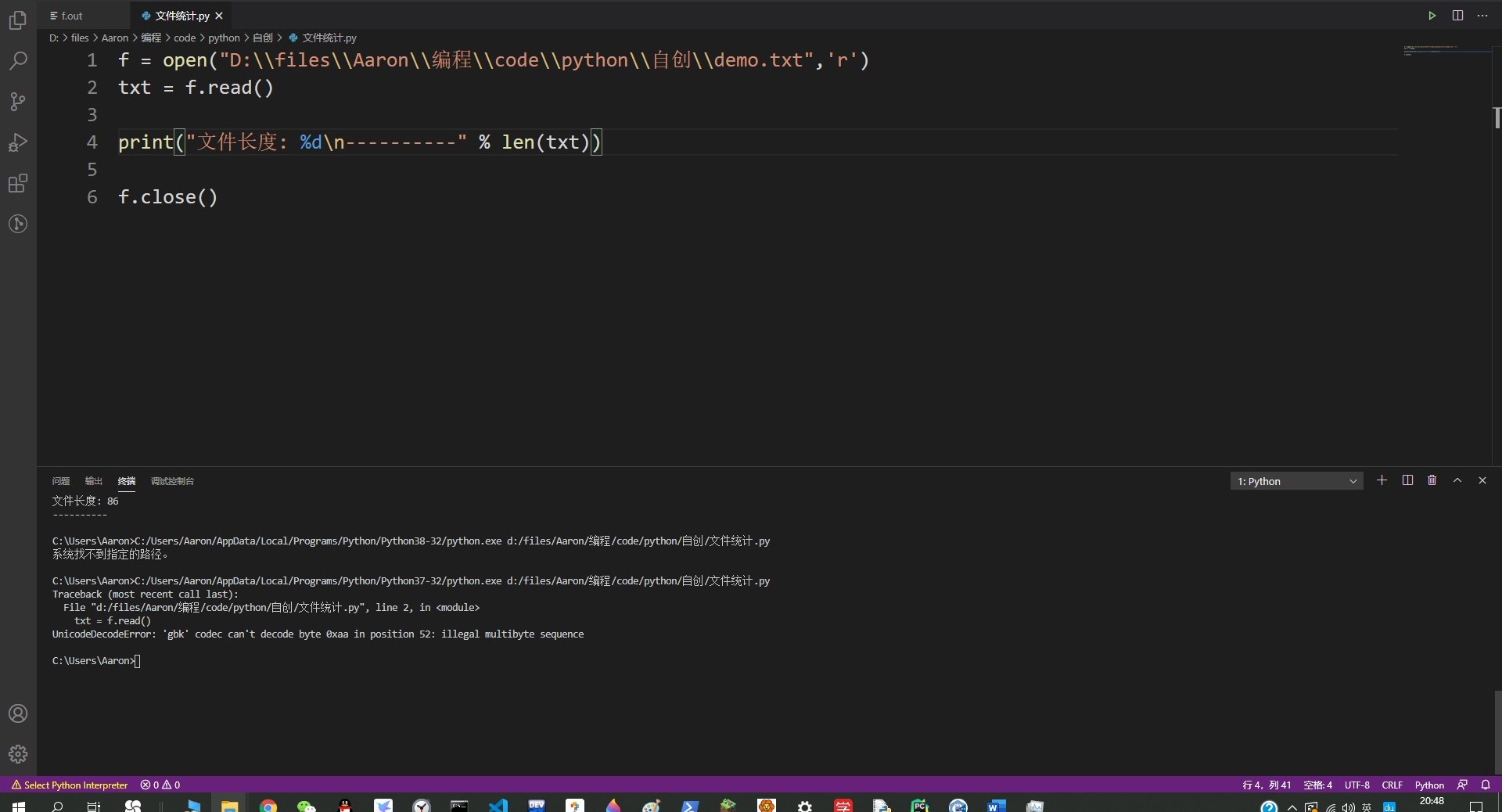This screenshot has height=812, width=1502.
Task: Open the 问题 (Problems) panel tab
Action: coord(61,481)
